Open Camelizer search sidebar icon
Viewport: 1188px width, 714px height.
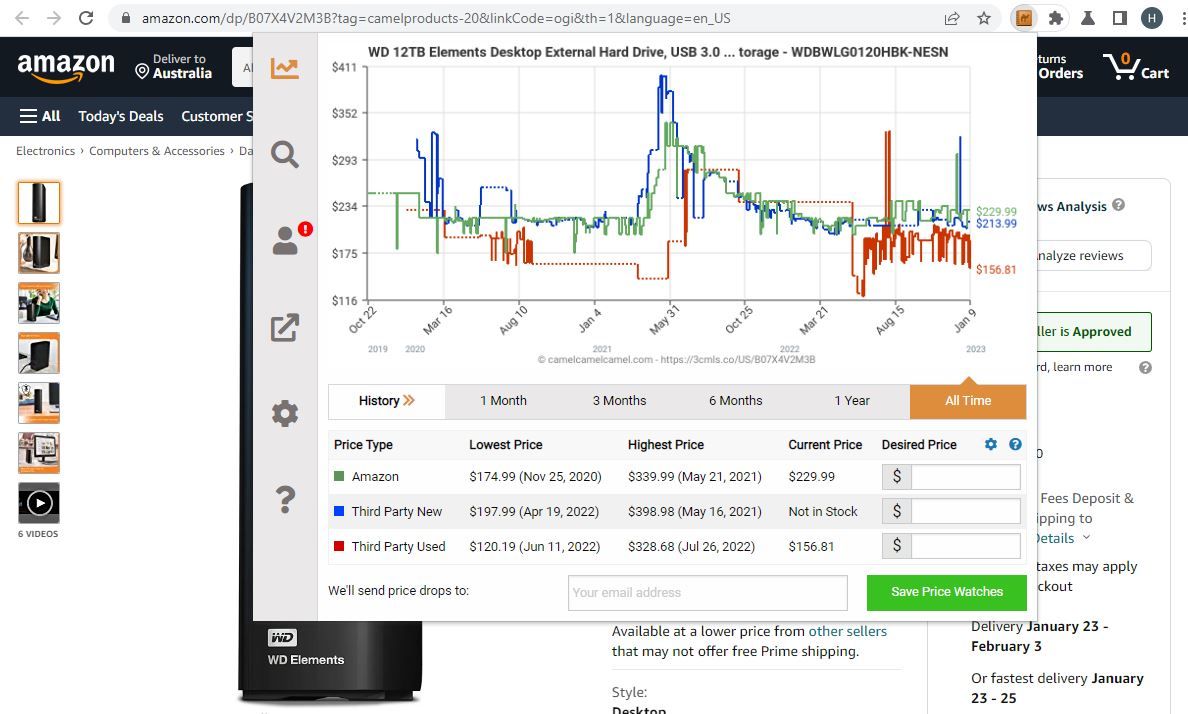[x=285, y=155]
